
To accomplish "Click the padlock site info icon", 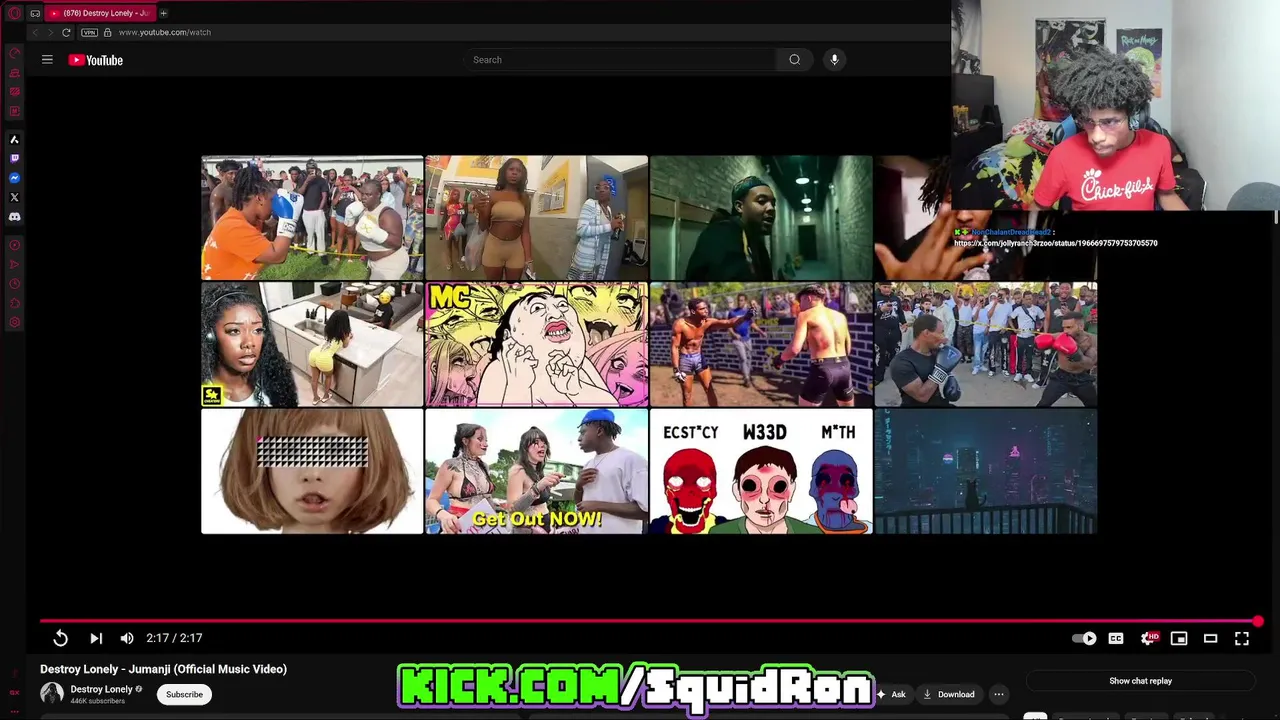I will click(107, 32).
